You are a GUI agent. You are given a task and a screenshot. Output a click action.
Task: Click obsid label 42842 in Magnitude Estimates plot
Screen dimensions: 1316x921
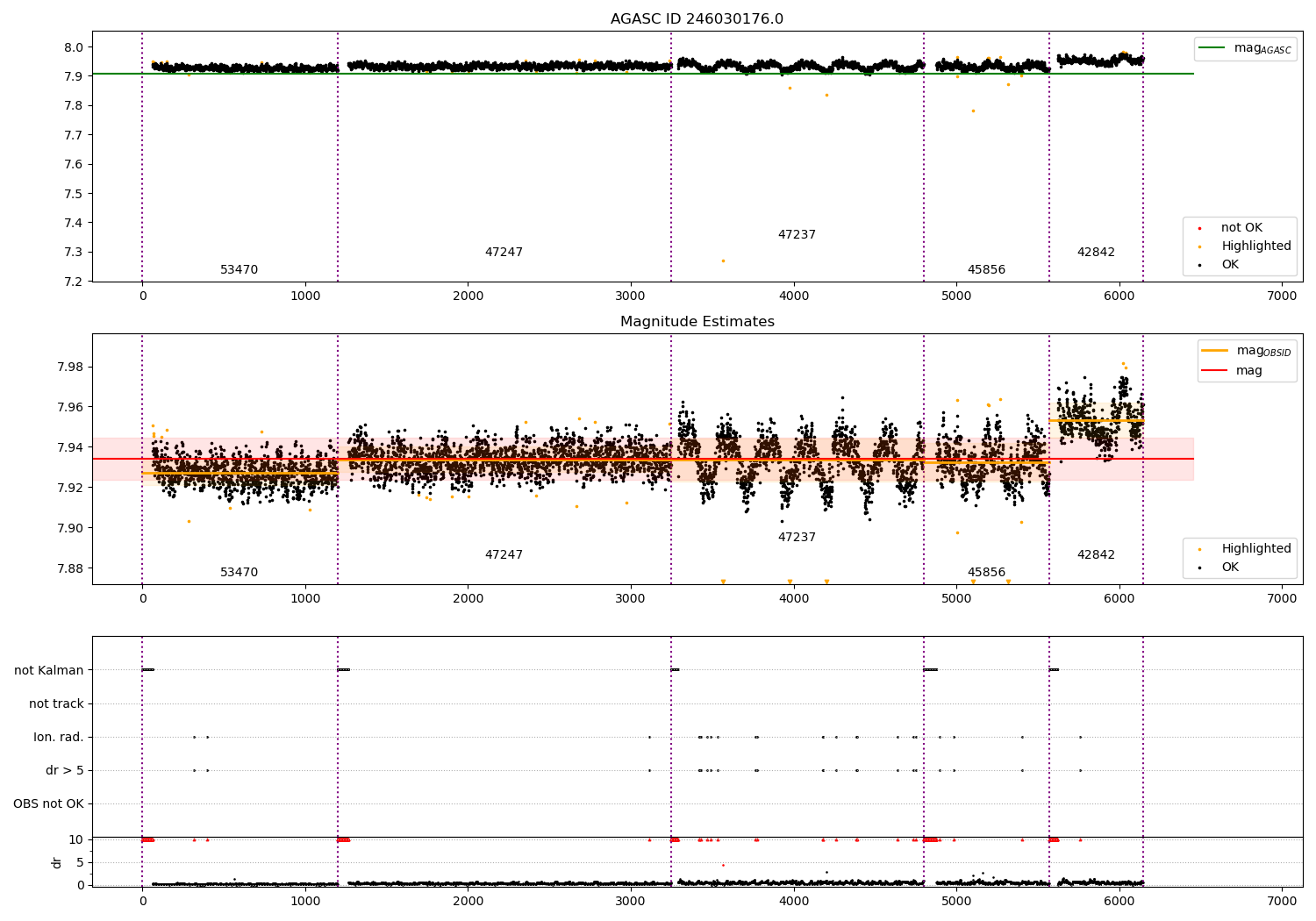coord(1096,555)
